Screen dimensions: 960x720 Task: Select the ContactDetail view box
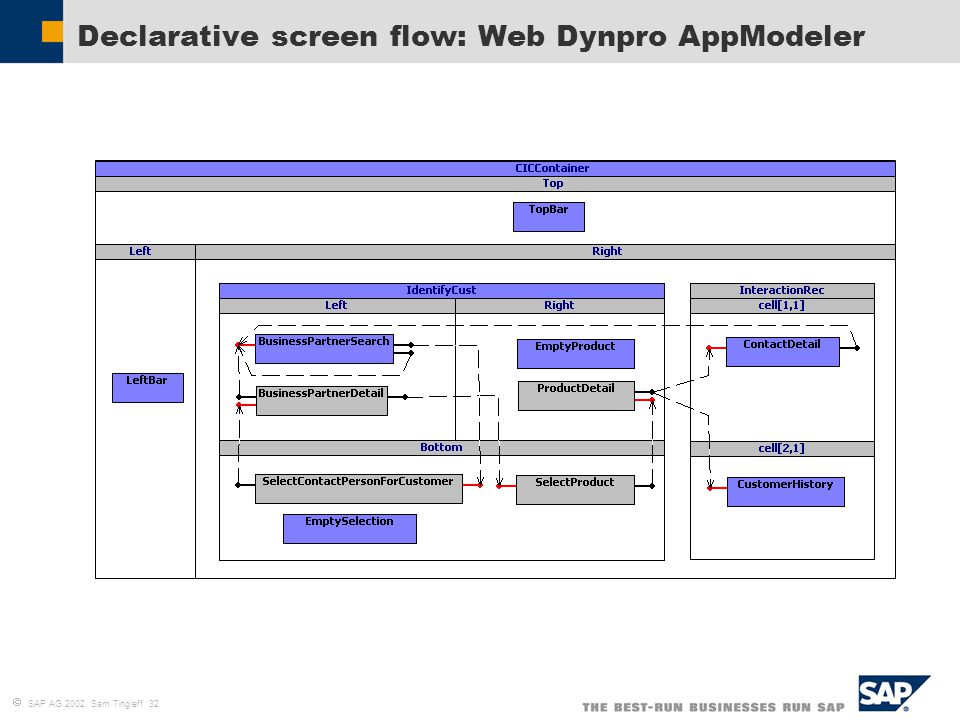tap(782, 352)
